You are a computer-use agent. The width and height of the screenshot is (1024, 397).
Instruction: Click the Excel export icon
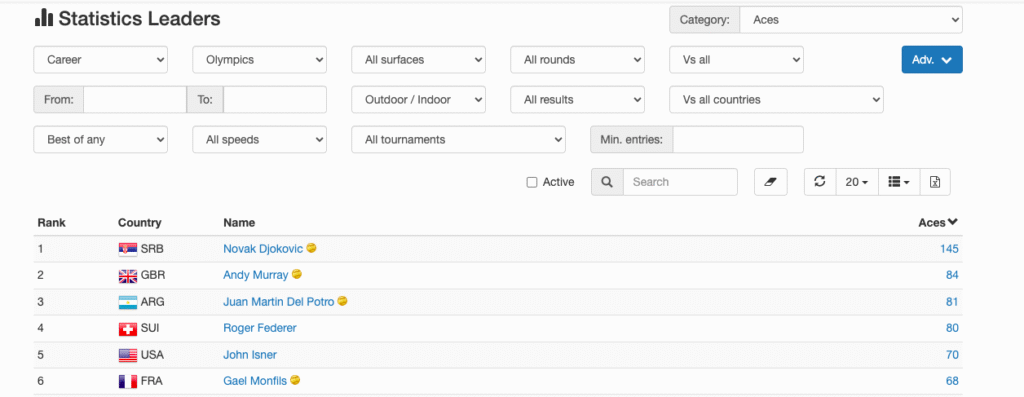pyautogui.click(x=935, y=182)
